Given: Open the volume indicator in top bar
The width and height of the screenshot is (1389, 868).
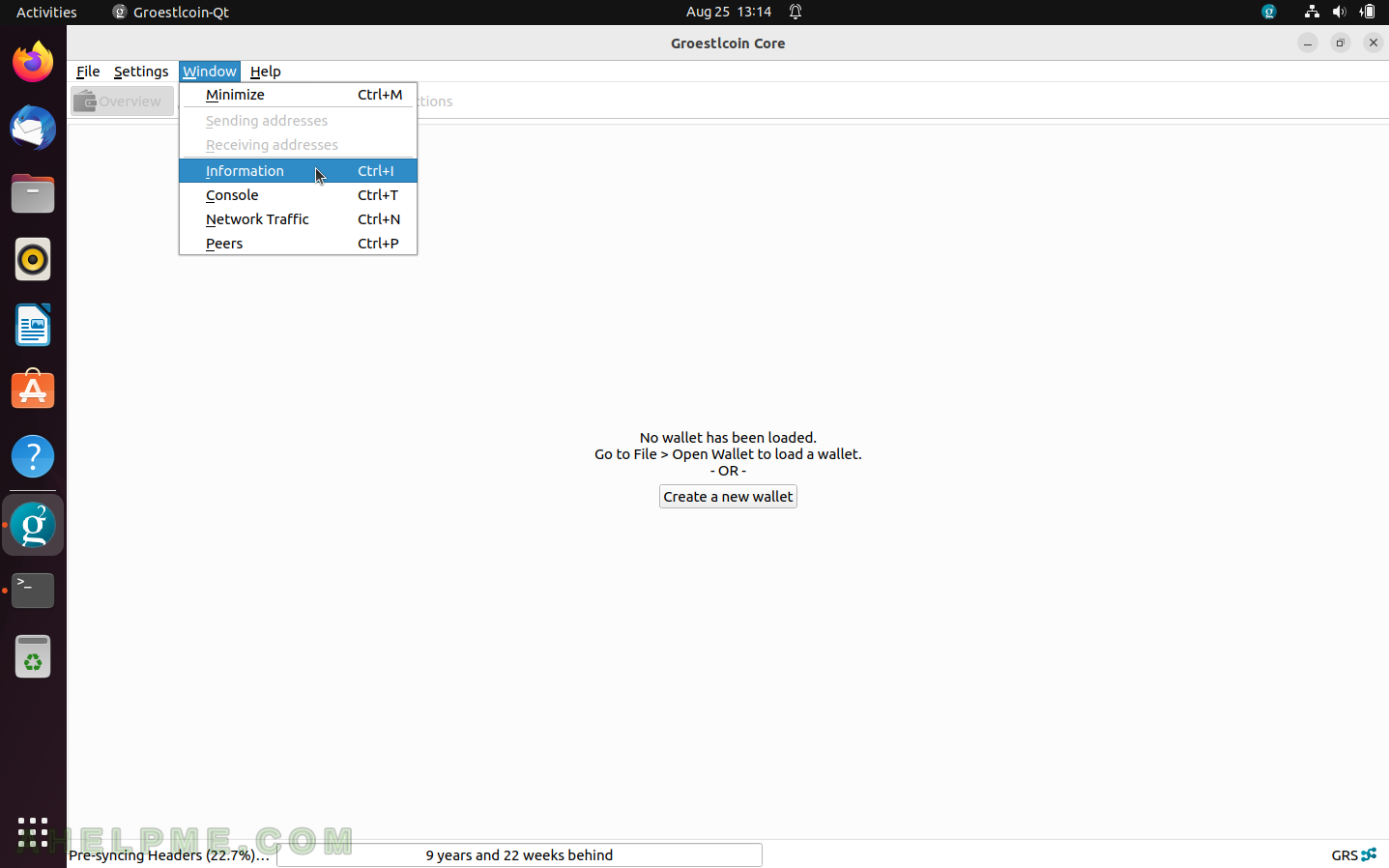Looking at the screenshot, I should coord(1339,12).
